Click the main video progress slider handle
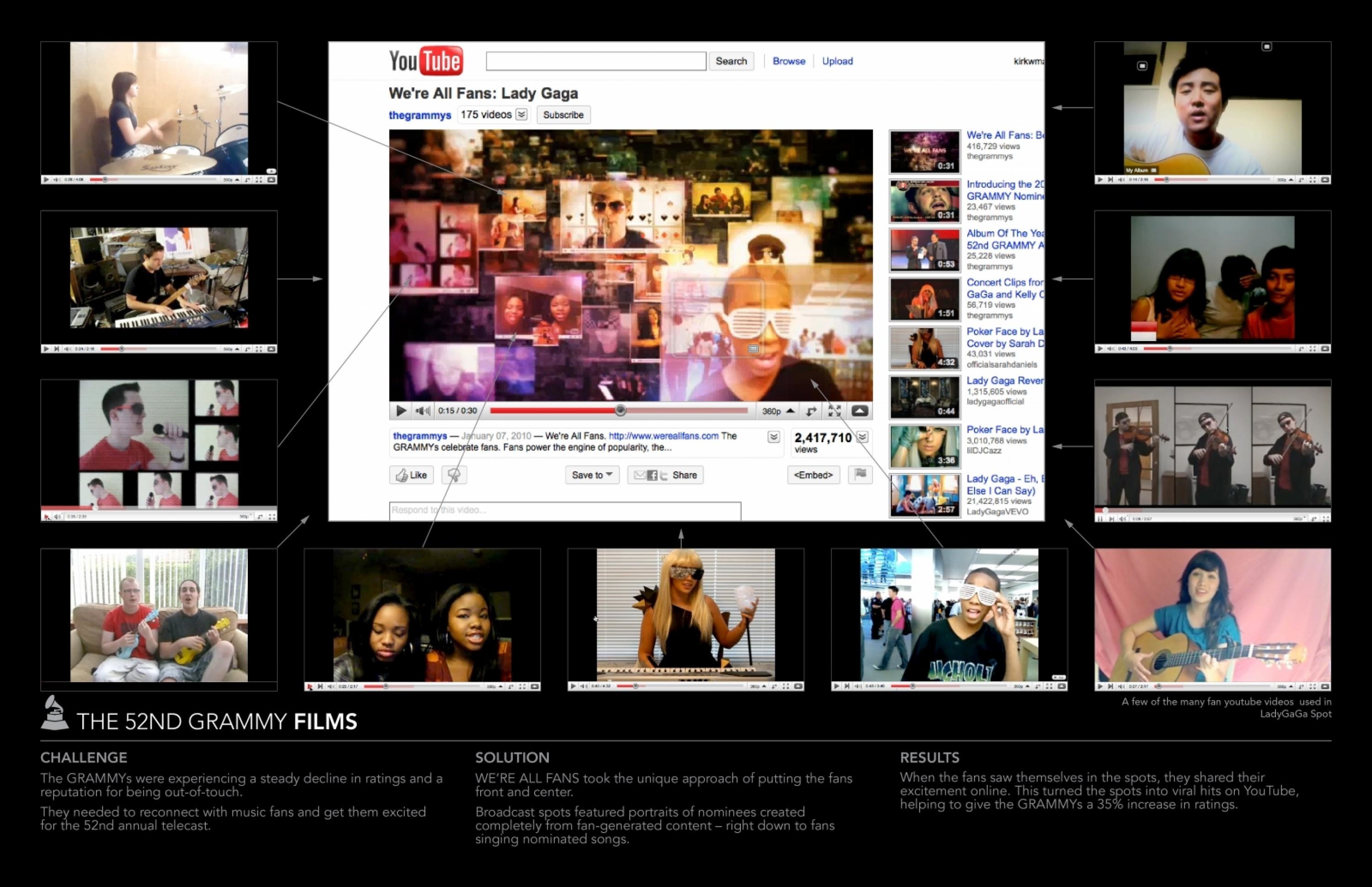 pos(620,411)
